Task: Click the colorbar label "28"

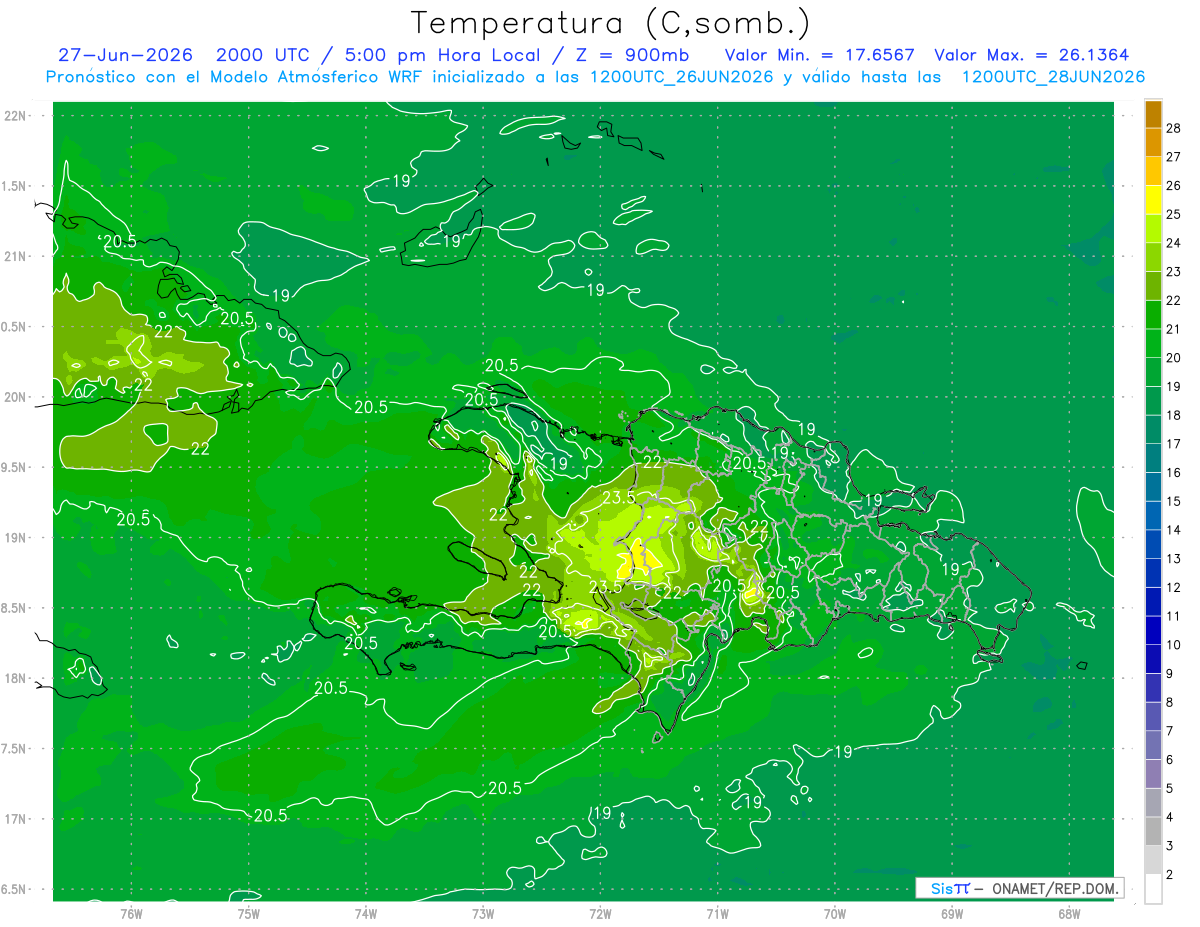Action: pos(1175,128)
